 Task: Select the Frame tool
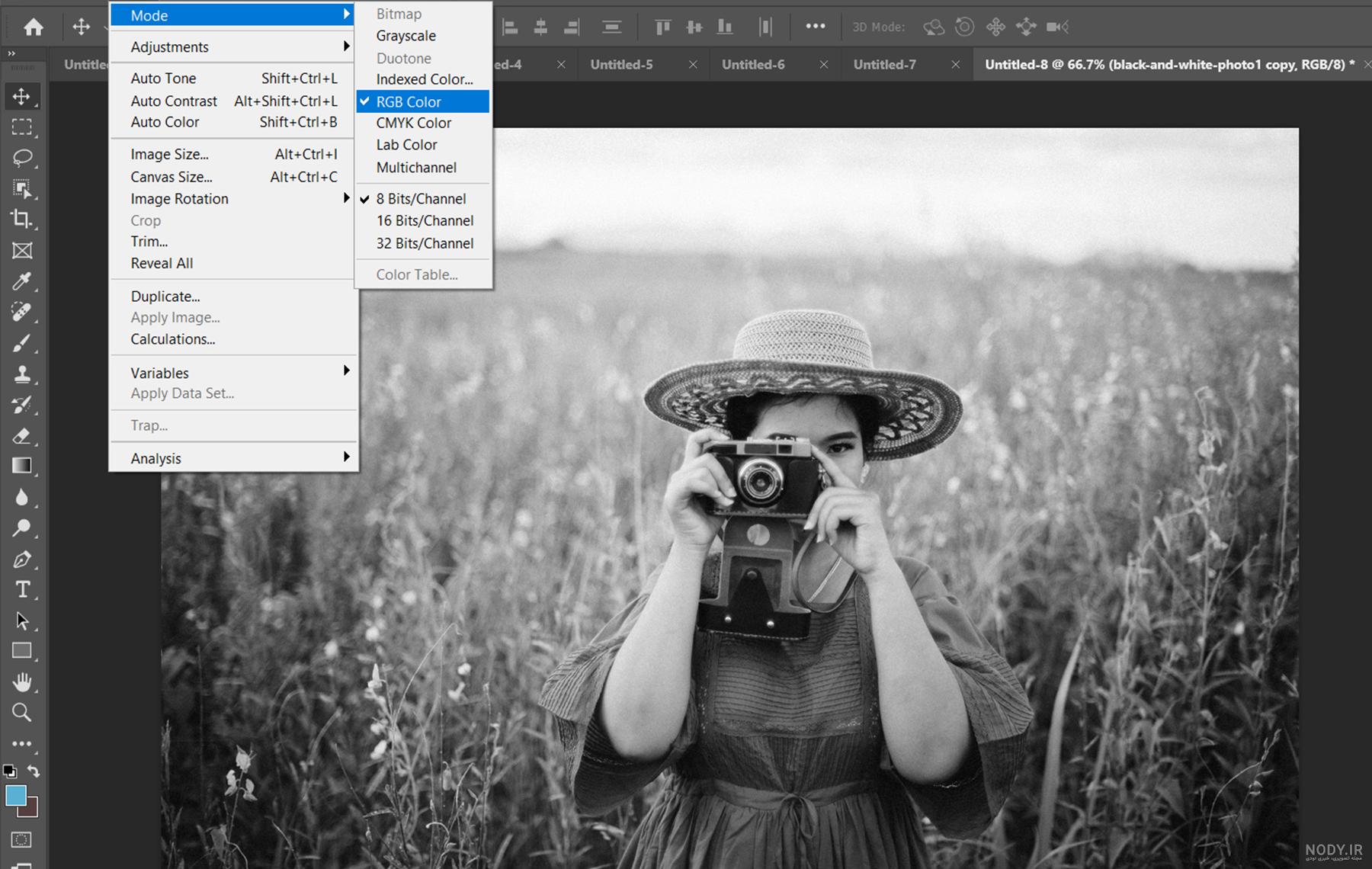point(21,250)
